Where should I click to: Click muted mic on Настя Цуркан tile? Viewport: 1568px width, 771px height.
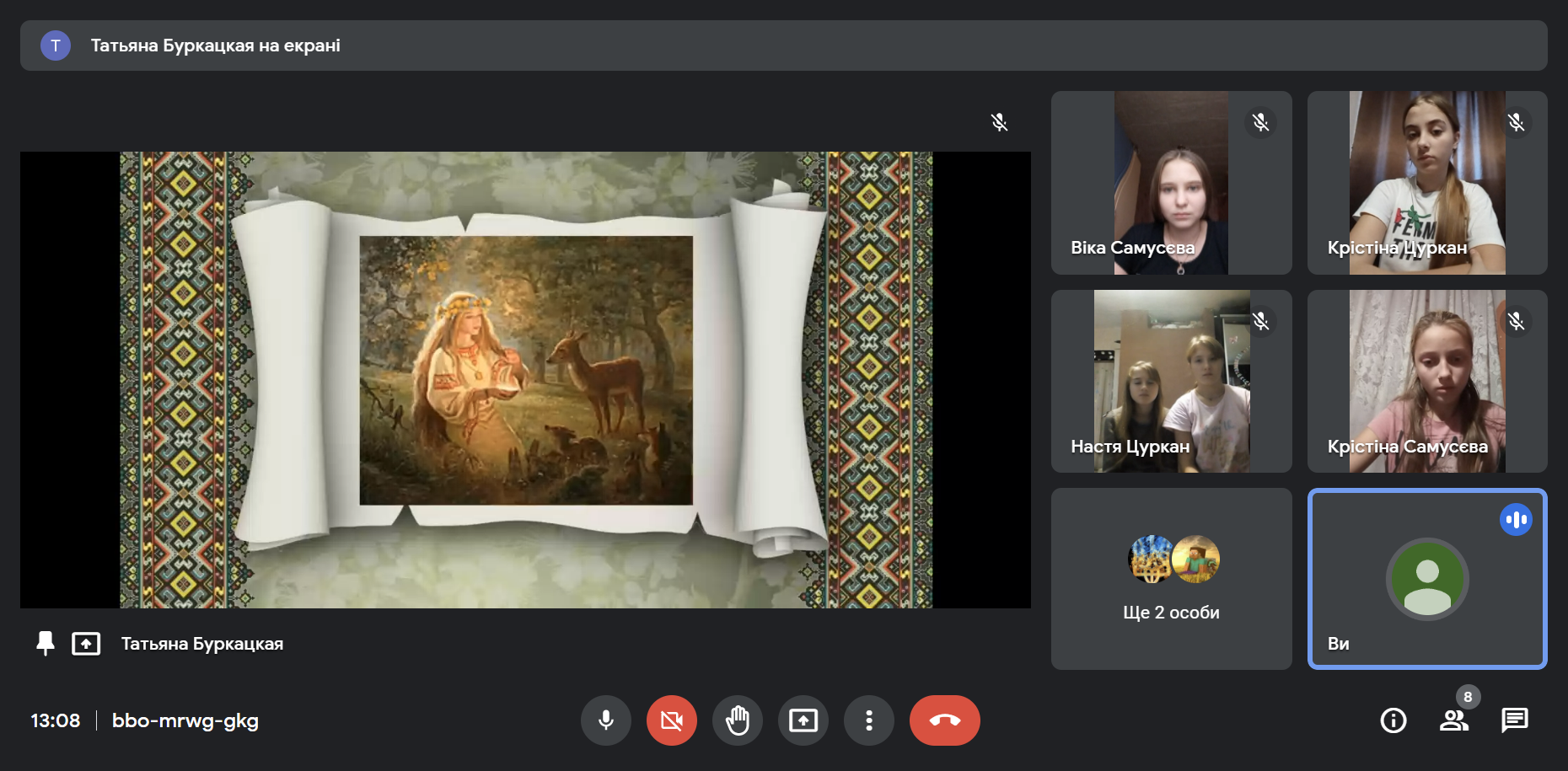point(1260,321)
